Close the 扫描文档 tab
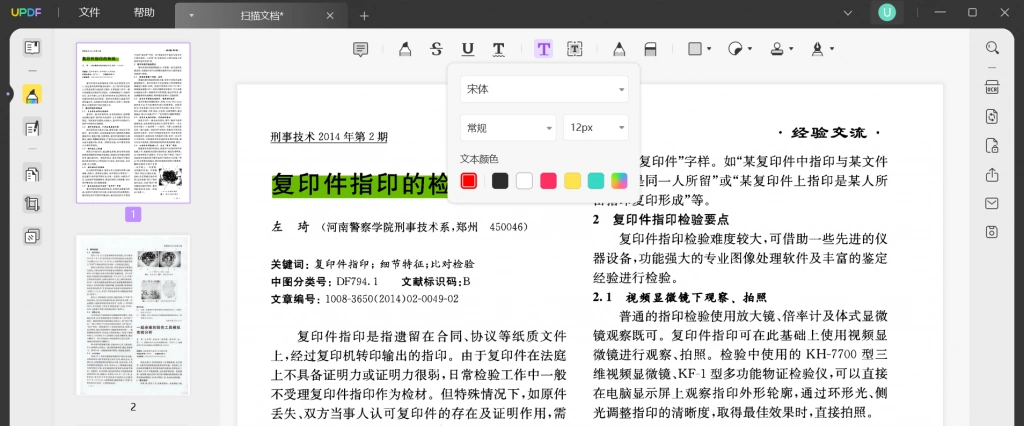Image resolution: width=1024 pixels, height=426 pixels. point(330,16)
